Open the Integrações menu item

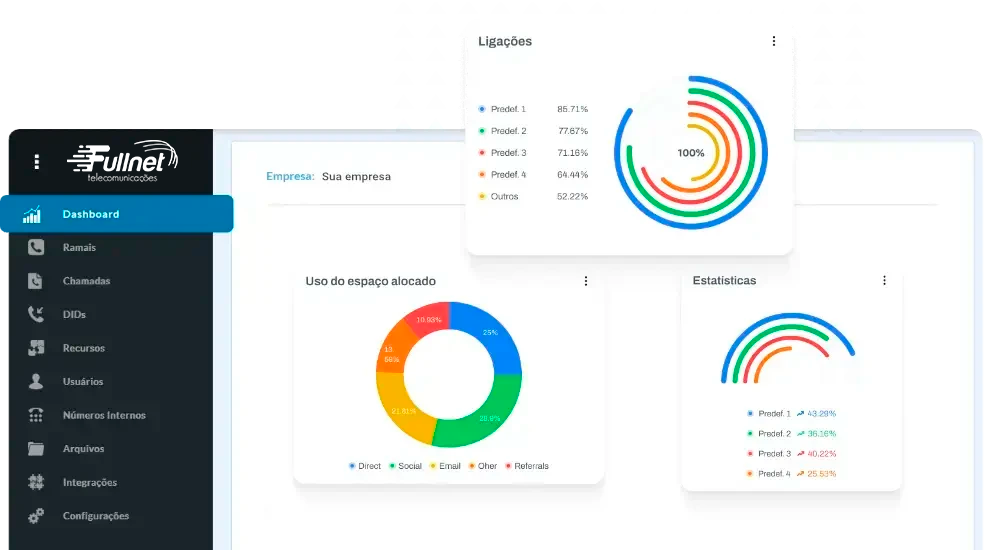90,482
